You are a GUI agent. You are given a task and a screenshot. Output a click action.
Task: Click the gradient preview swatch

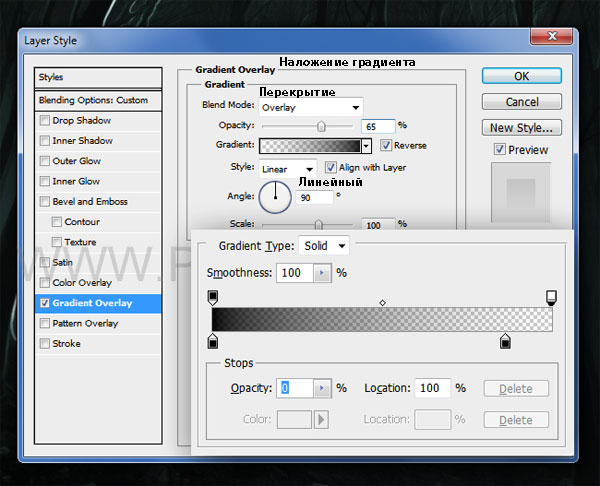(x=310, y=146)
